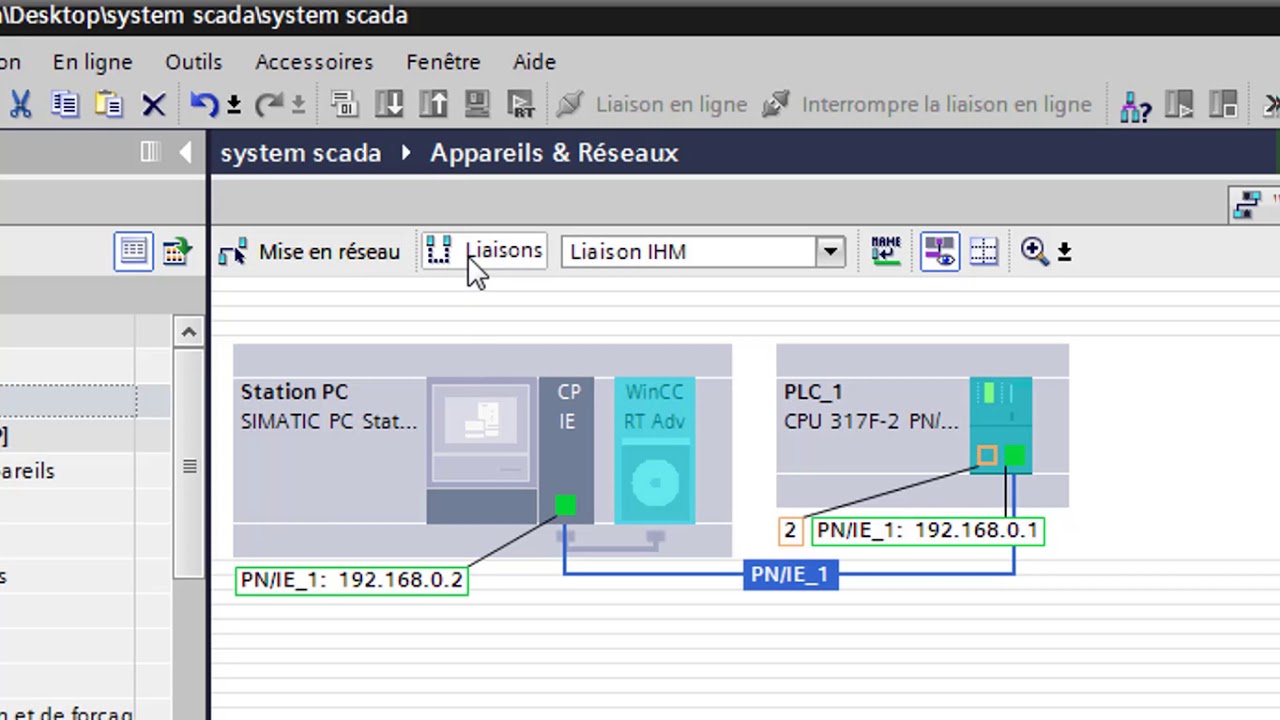Toggle the grid/page break display icon
The image size is (1280, 720).
[984, 252]
